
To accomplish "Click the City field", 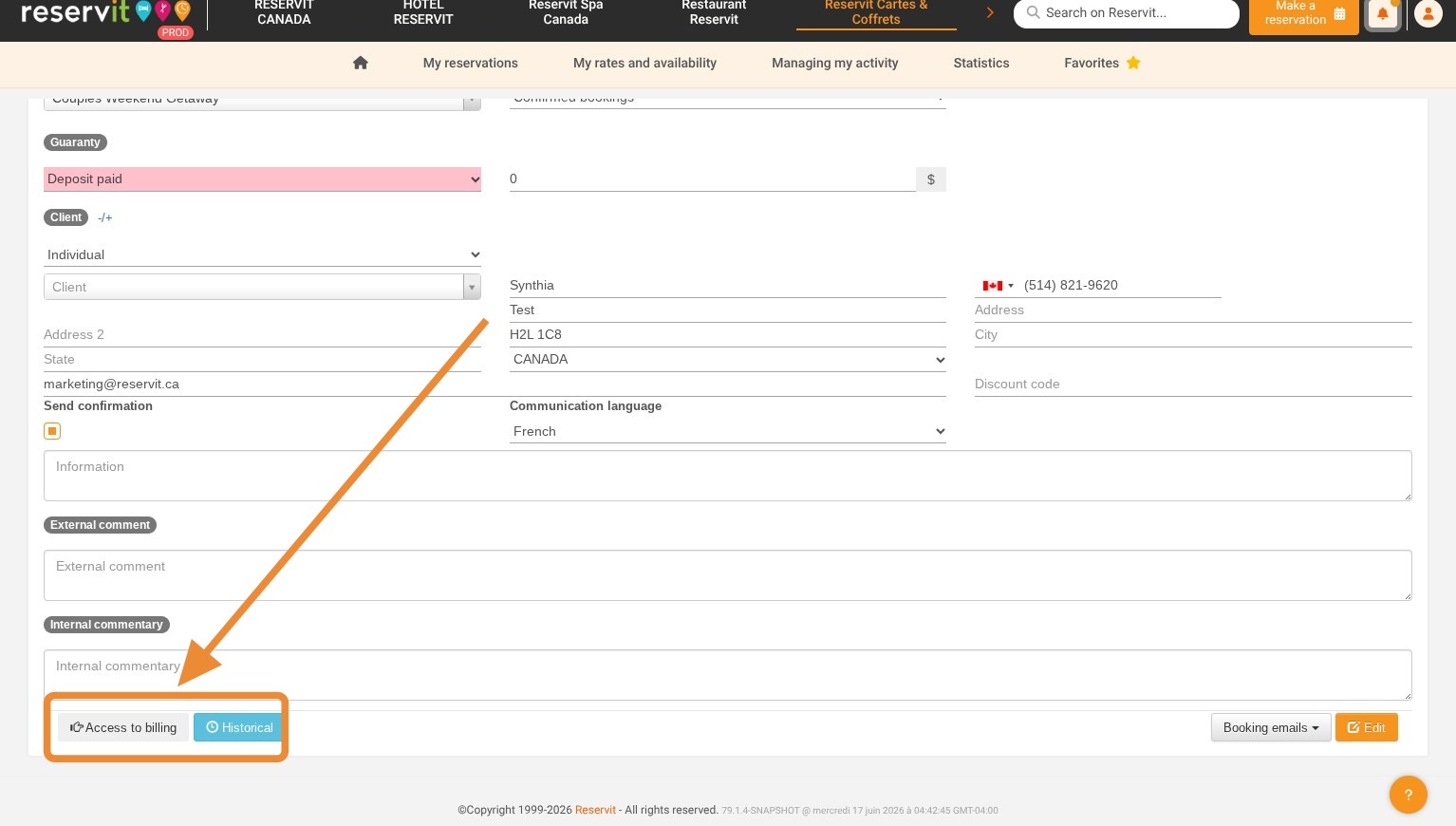I will (x=1193, y=334).
